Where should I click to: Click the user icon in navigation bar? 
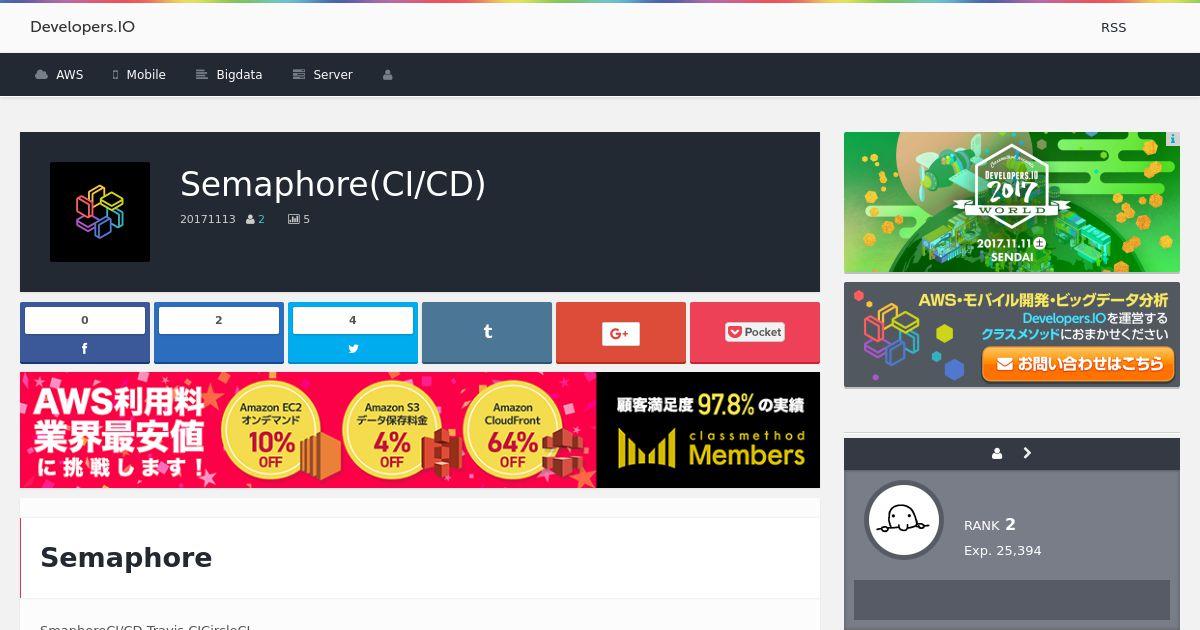pos(387,75)
